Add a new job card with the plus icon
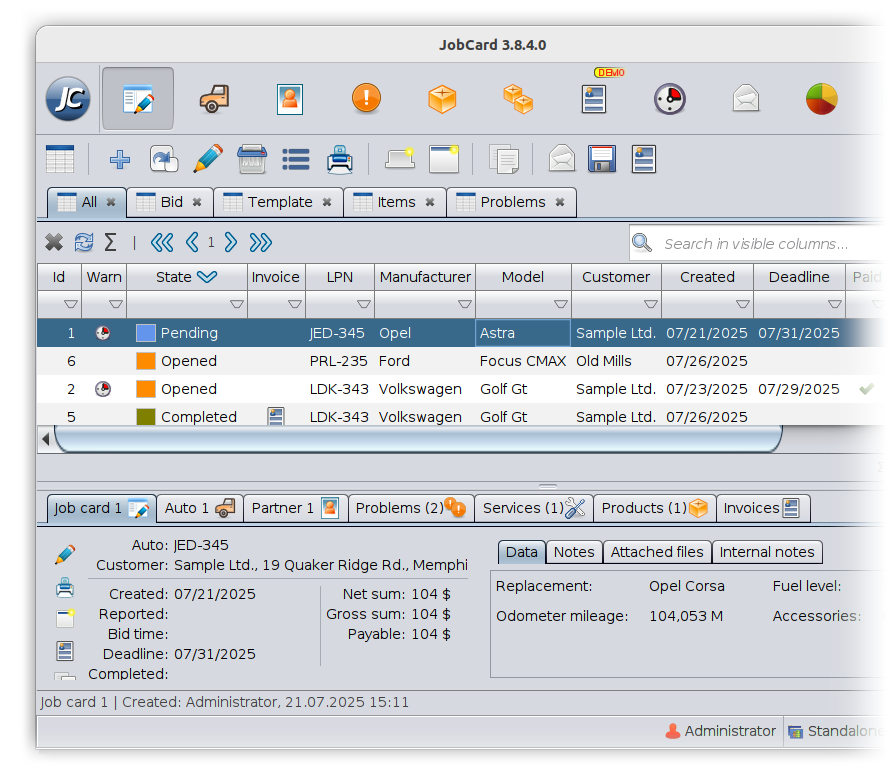 (119, 159)
